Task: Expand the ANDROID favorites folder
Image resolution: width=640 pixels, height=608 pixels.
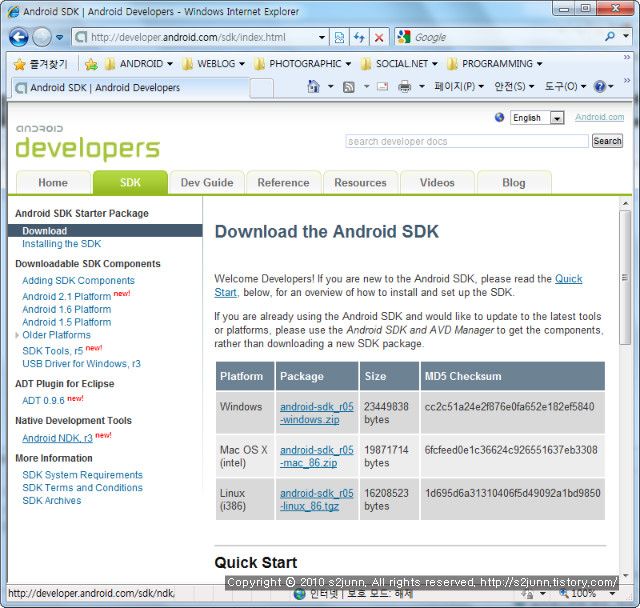Action: [x=138, y=64]
